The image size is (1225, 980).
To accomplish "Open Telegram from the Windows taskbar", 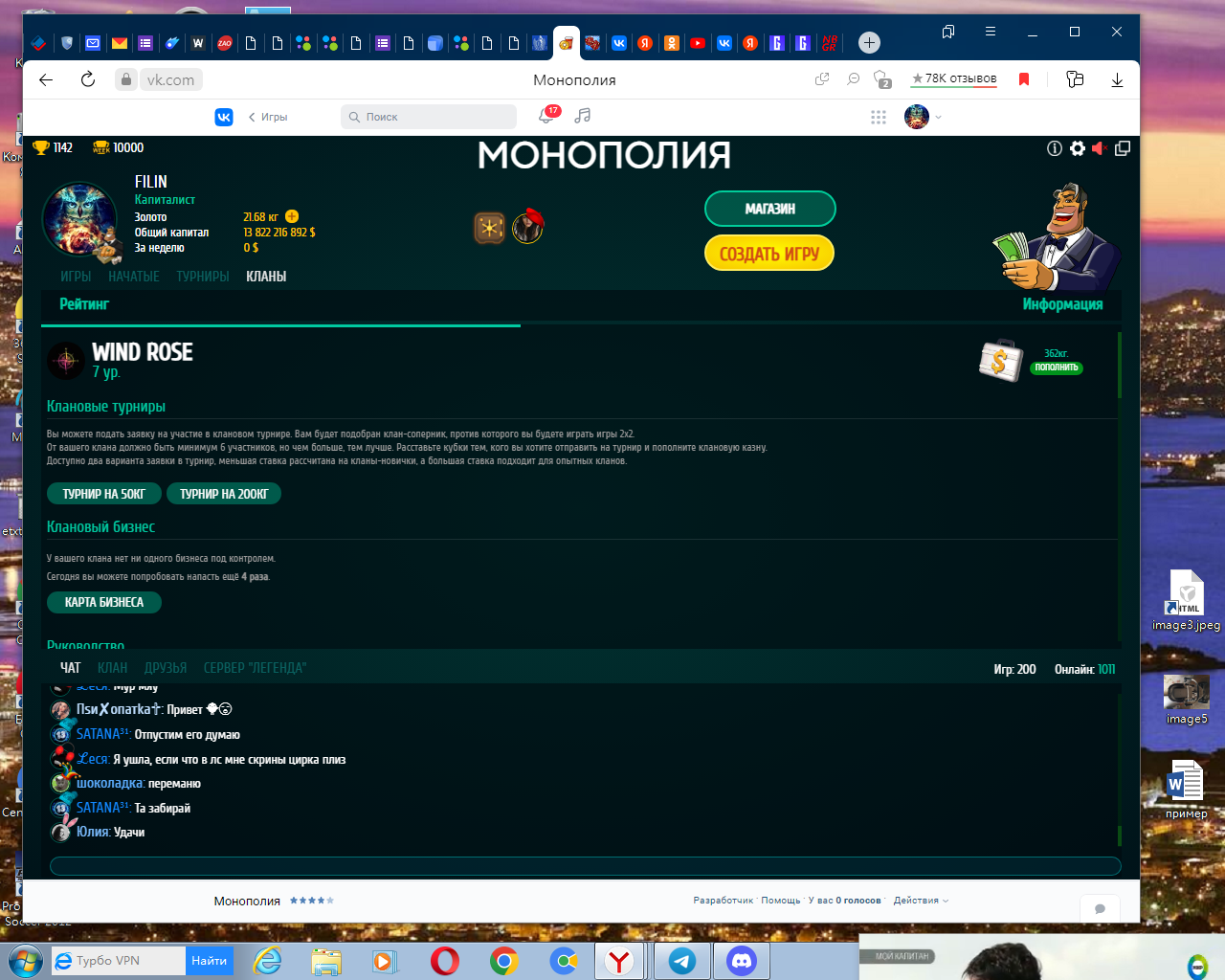I will coord(682,961).
